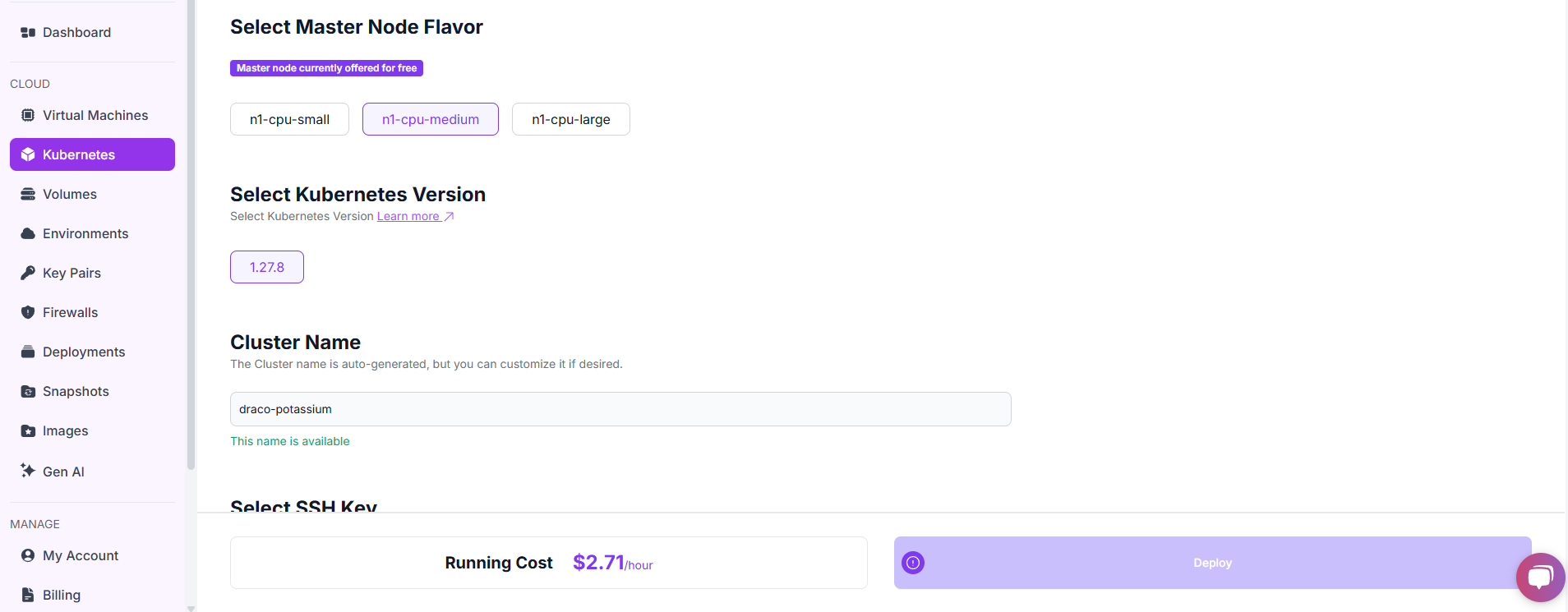Open the Kubernetes menu item
The width and height of the screenshot is (1568, 612).
click(92, 154)
